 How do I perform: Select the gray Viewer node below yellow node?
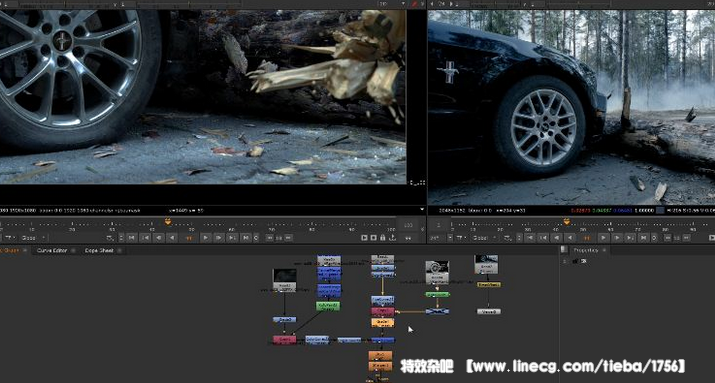click(488, 311)
